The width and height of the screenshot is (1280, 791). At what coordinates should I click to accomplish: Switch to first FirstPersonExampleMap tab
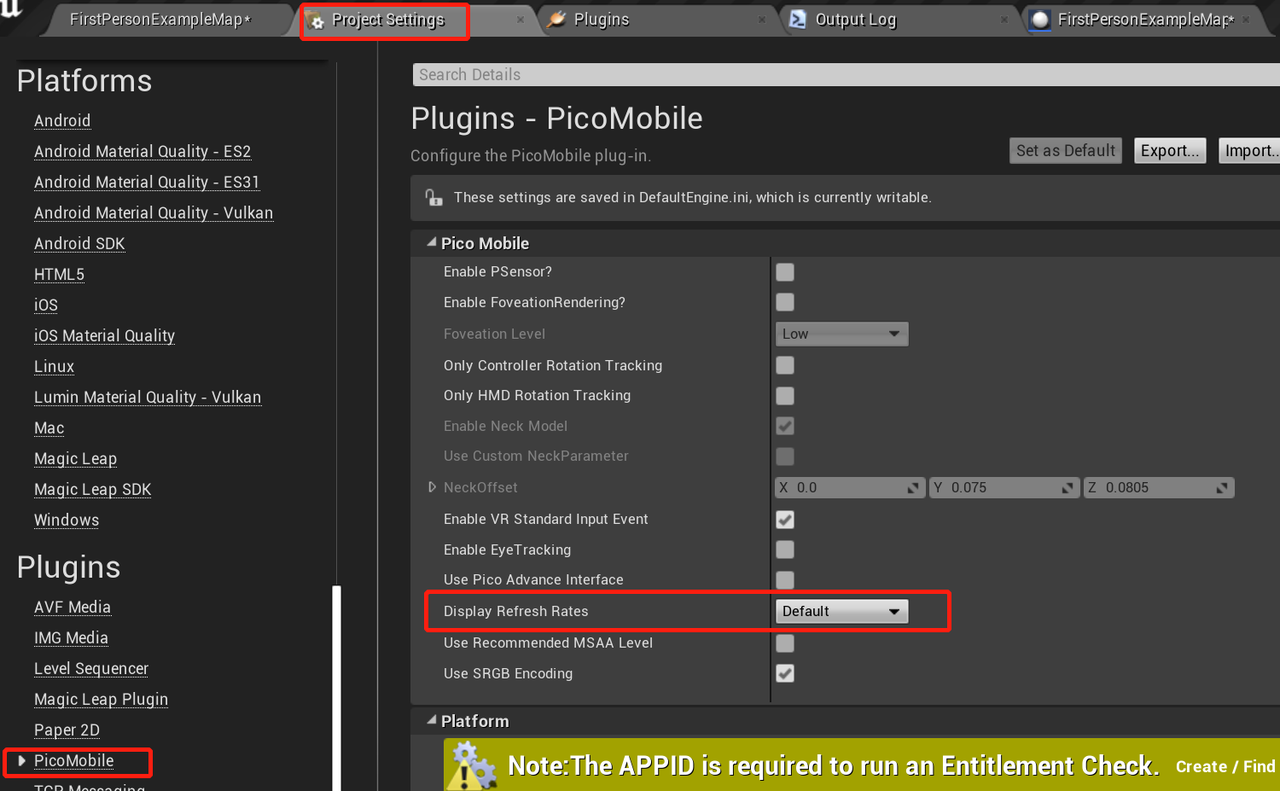point(160,20)
